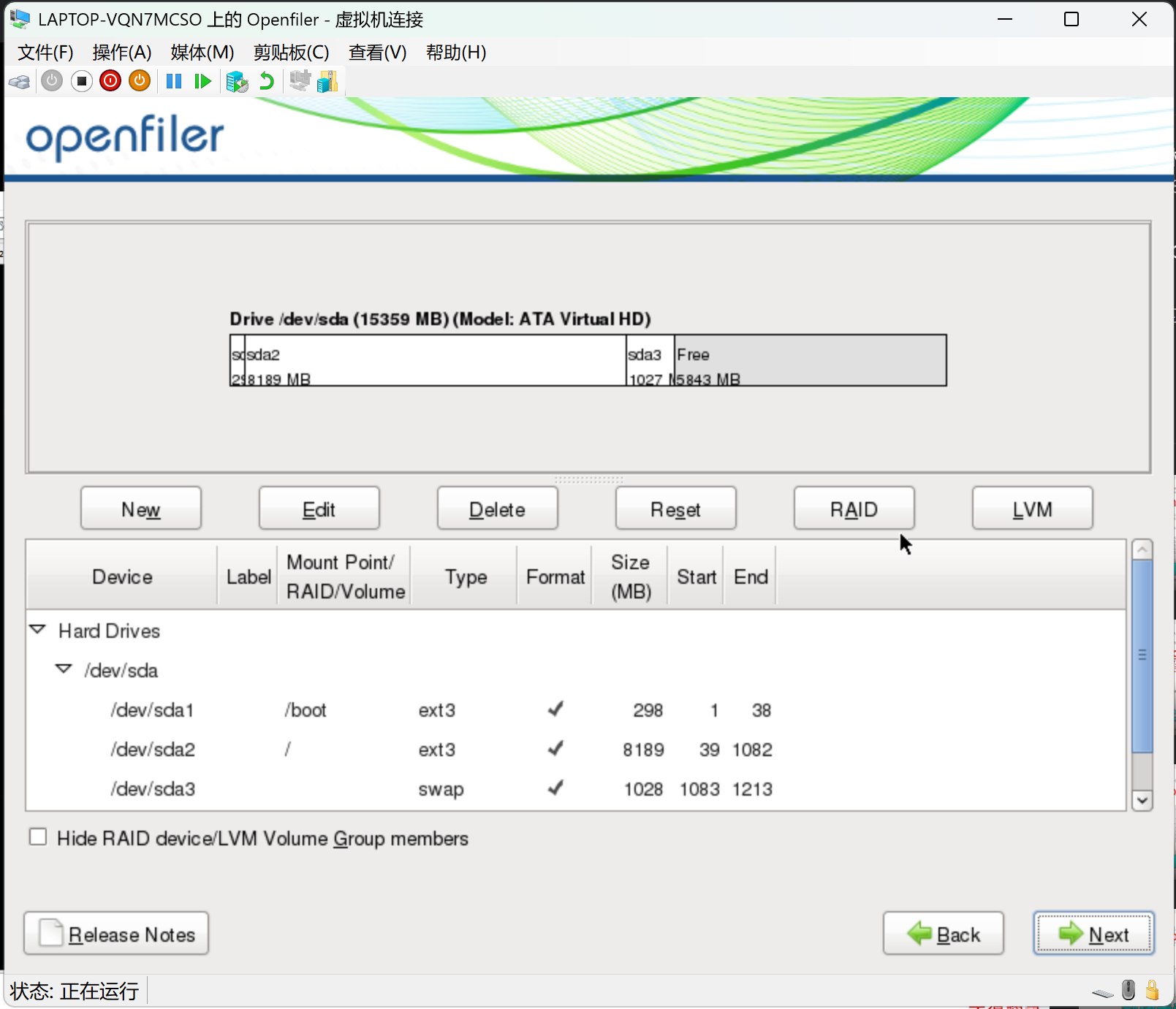Proceed with the Next button
The height and width of the screenshot is (1009, 1176).
[x=1094, y=934]
